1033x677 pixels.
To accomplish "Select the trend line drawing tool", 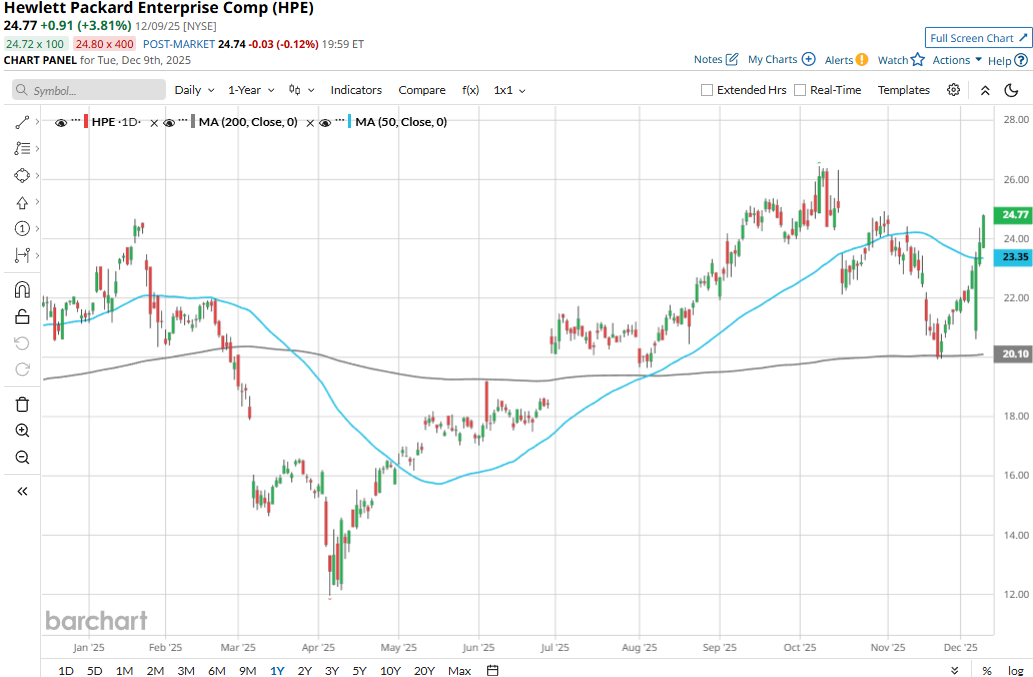I will [22, 122].
